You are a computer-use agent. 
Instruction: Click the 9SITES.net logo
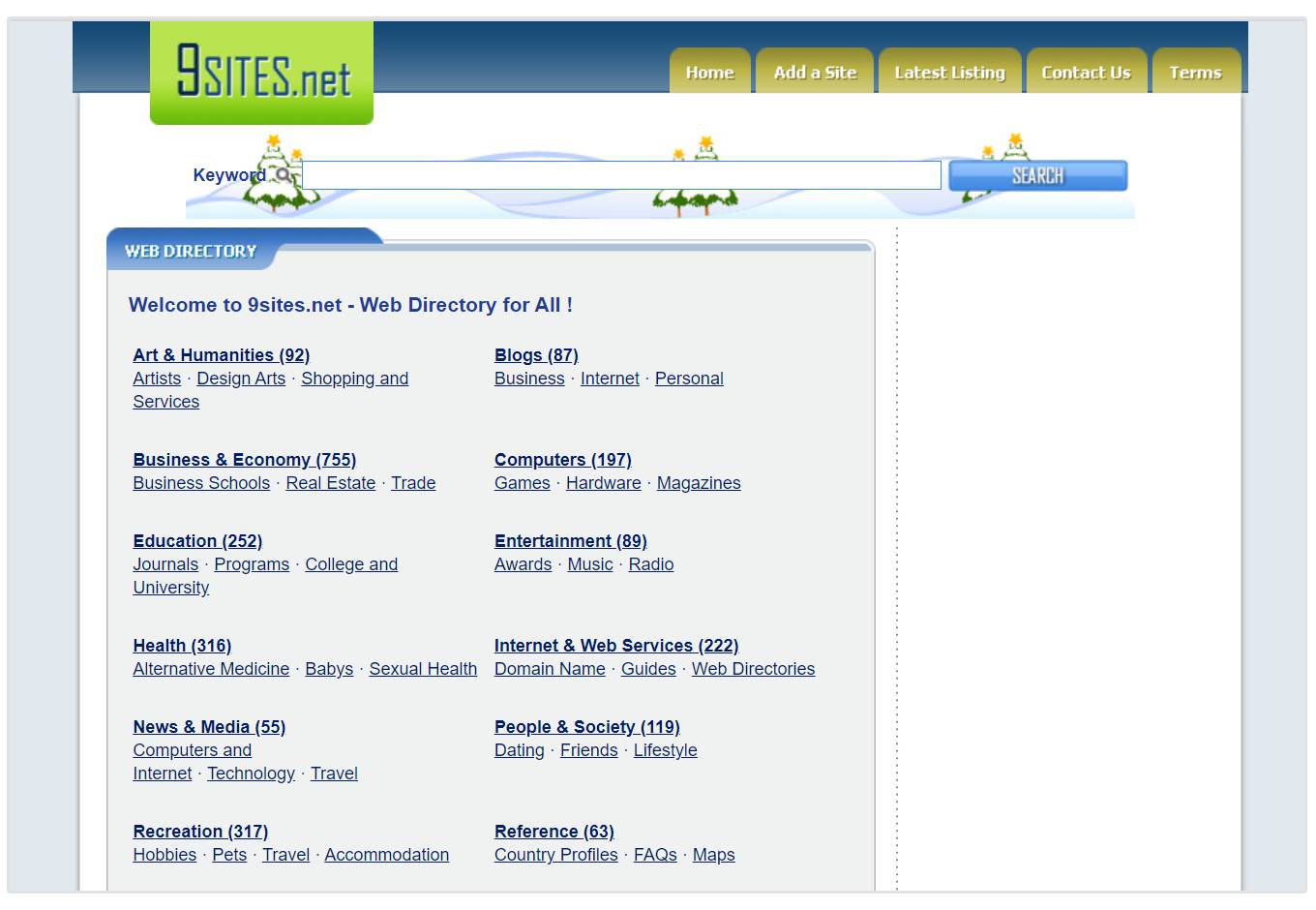[x=261, y=73]
